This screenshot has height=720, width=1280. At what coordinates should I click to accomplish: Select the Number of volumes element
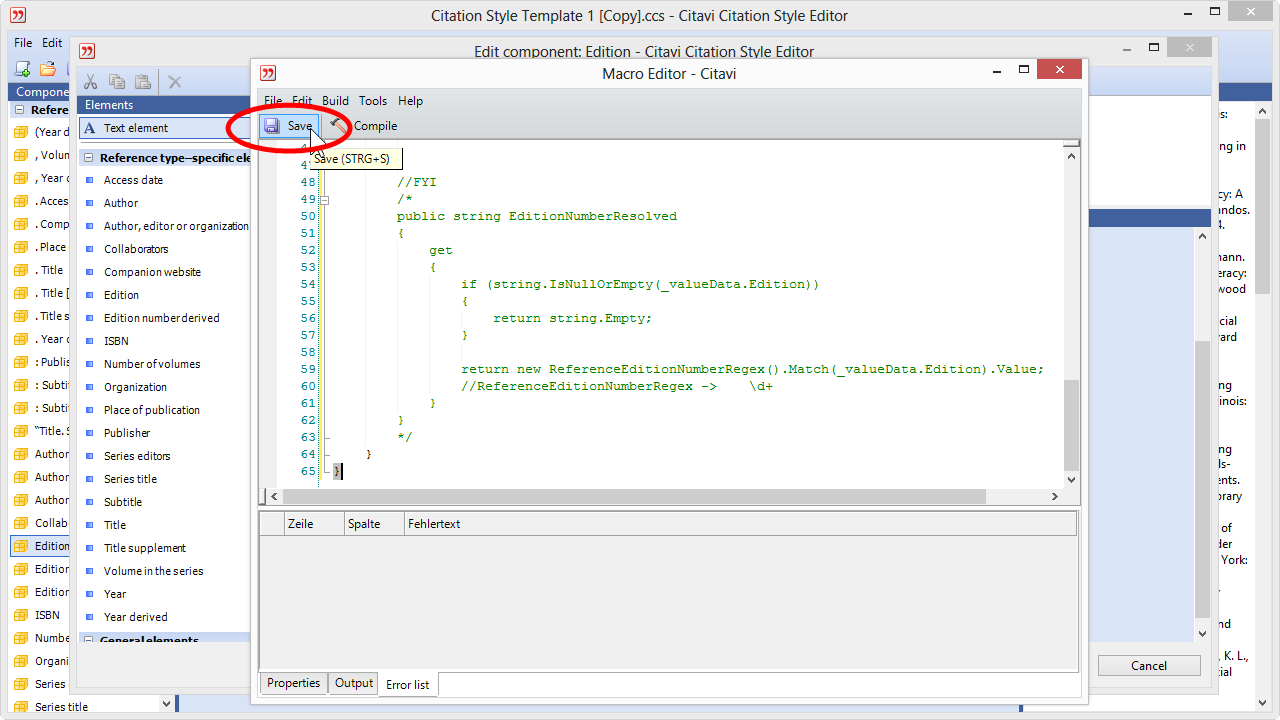152,364
